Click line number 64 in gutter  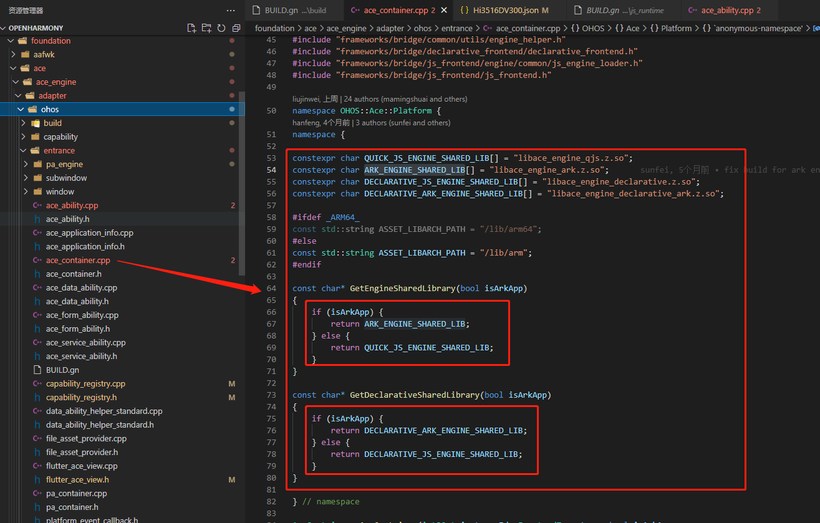(x=271, y=288)
